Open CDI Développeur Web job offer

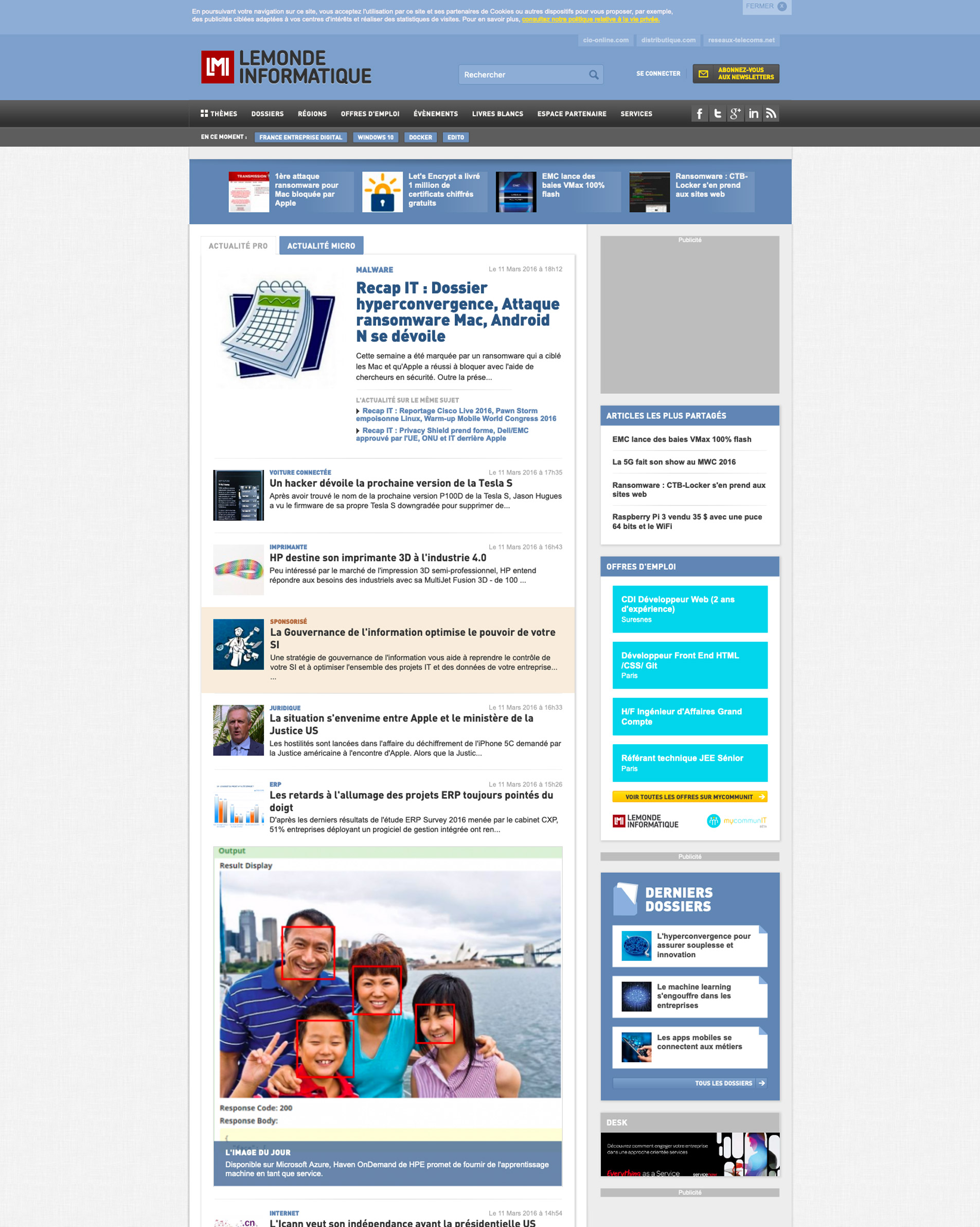689,608
